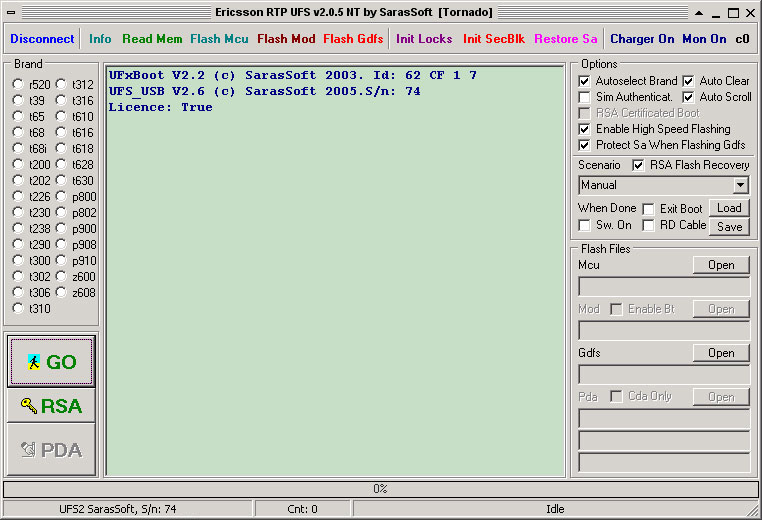Select p908 in the Brand list

[61, 244]
